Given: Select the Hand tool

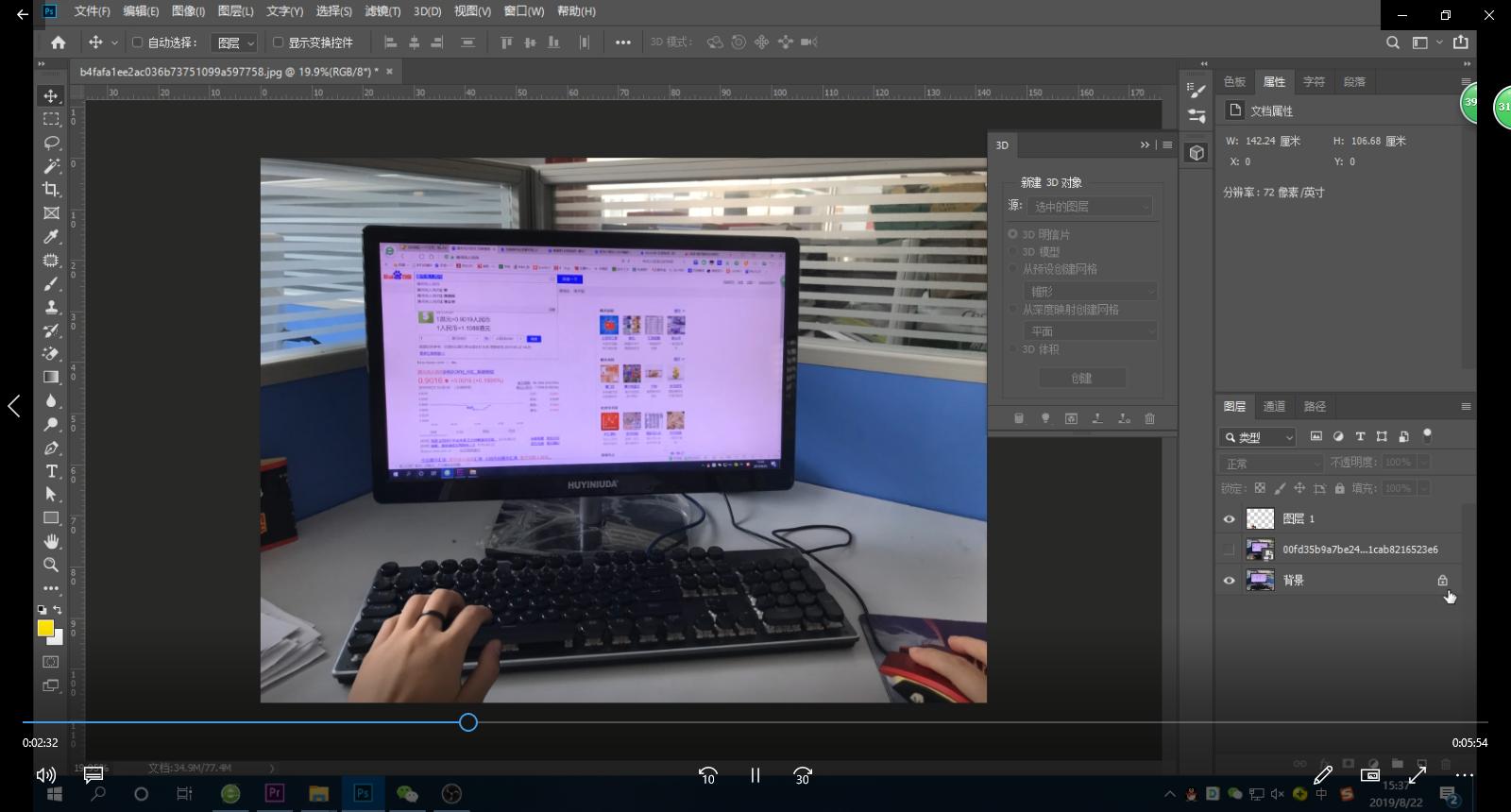Looking at the screenshot, I should (x=51, y=541).
